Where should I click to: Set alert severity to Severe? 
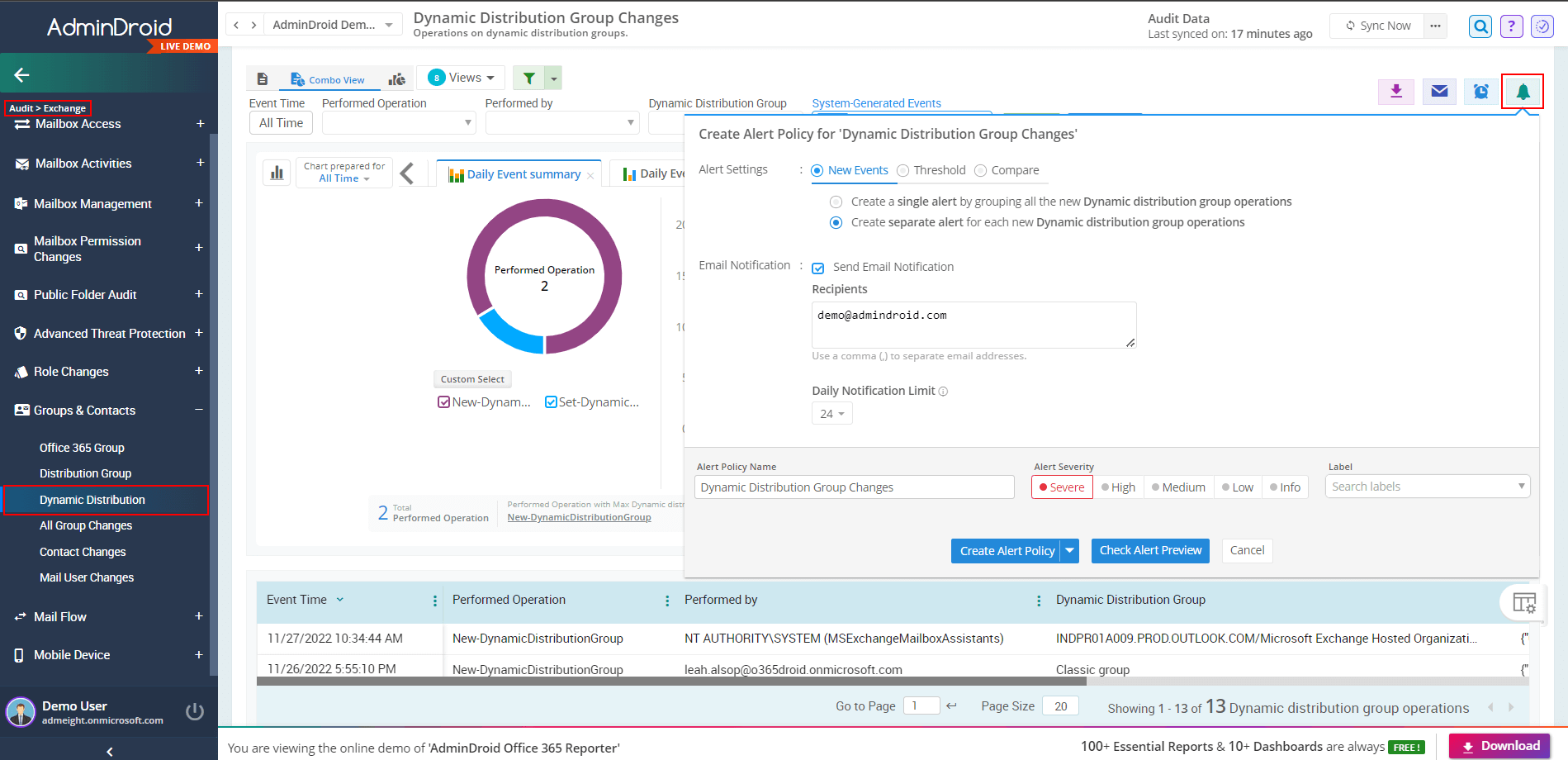[1062, 487]
